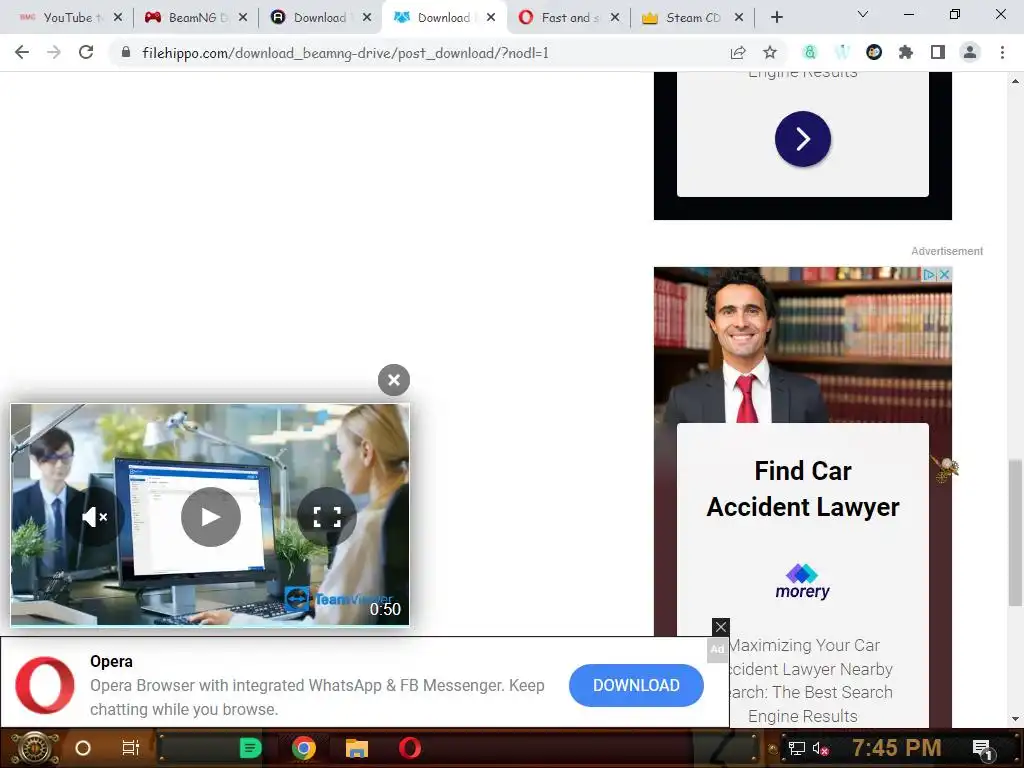Open the Extensions puzzle-piece menu
This screenshot has height=768, width=1024.
pos(906,52)
